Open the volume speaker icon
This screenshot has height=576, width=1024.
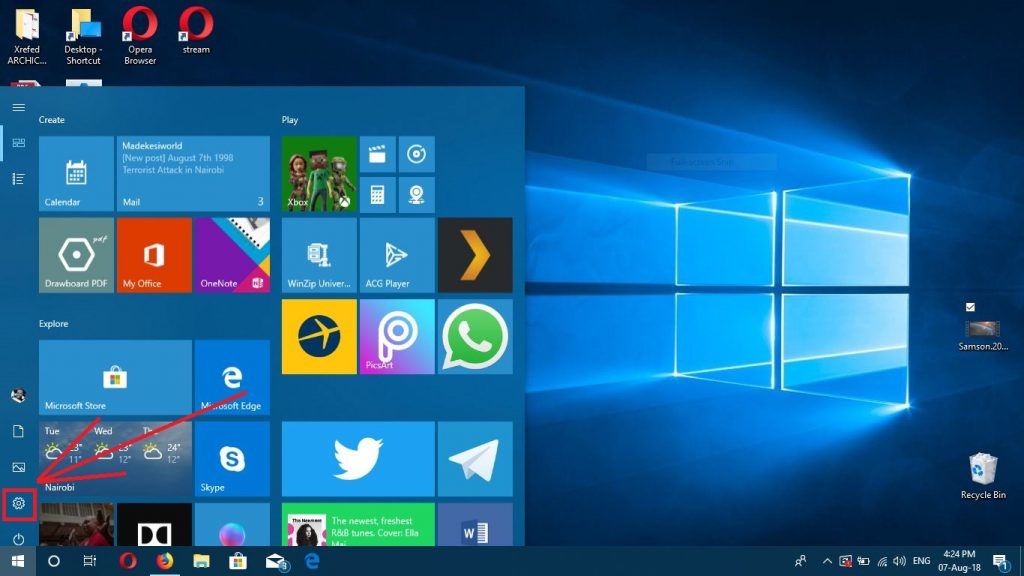pos(900,561)
